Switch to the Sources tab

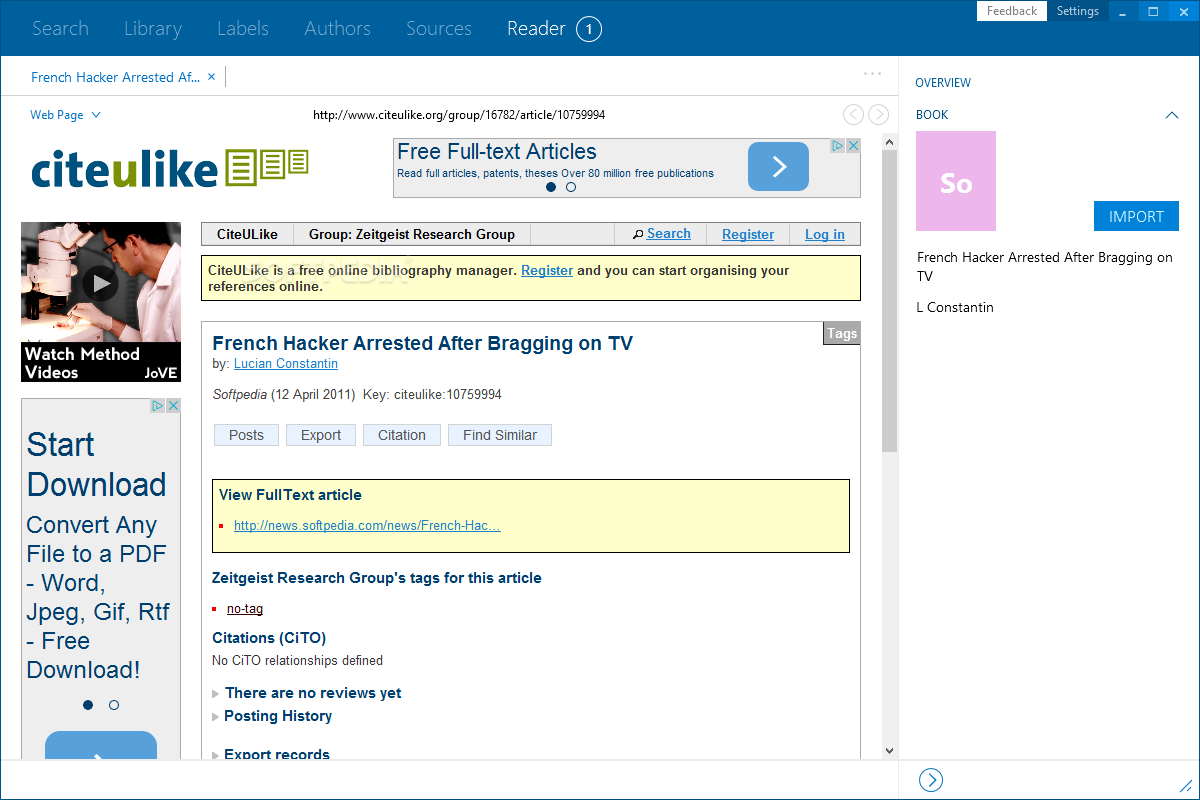(439, 29)
